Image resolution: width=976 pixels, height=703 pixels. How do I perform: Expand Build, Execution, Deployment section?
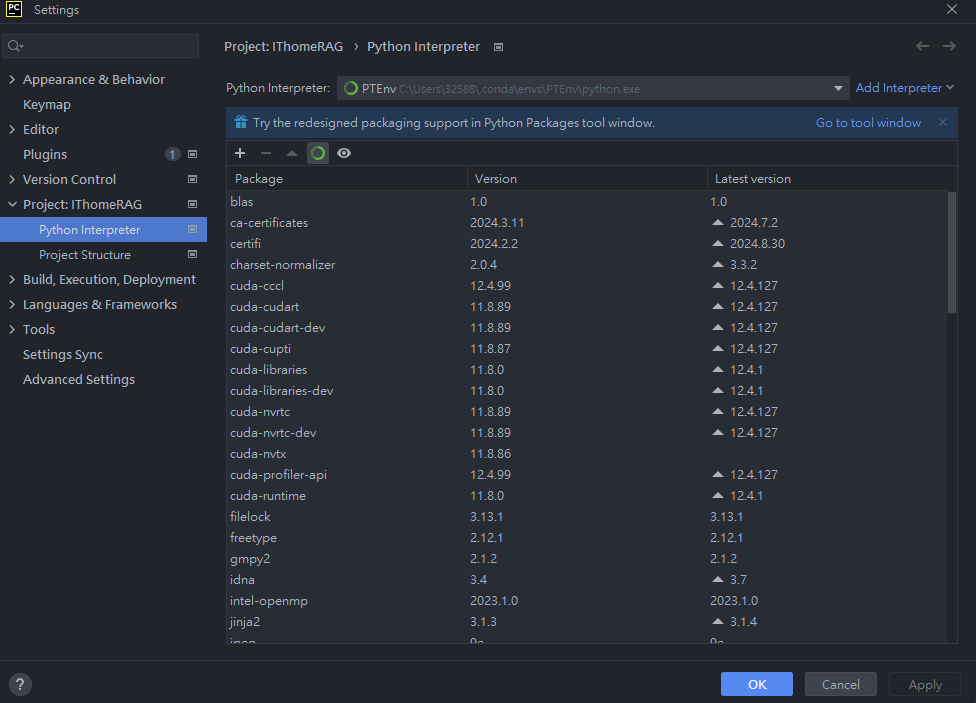(x=12, y=279)
